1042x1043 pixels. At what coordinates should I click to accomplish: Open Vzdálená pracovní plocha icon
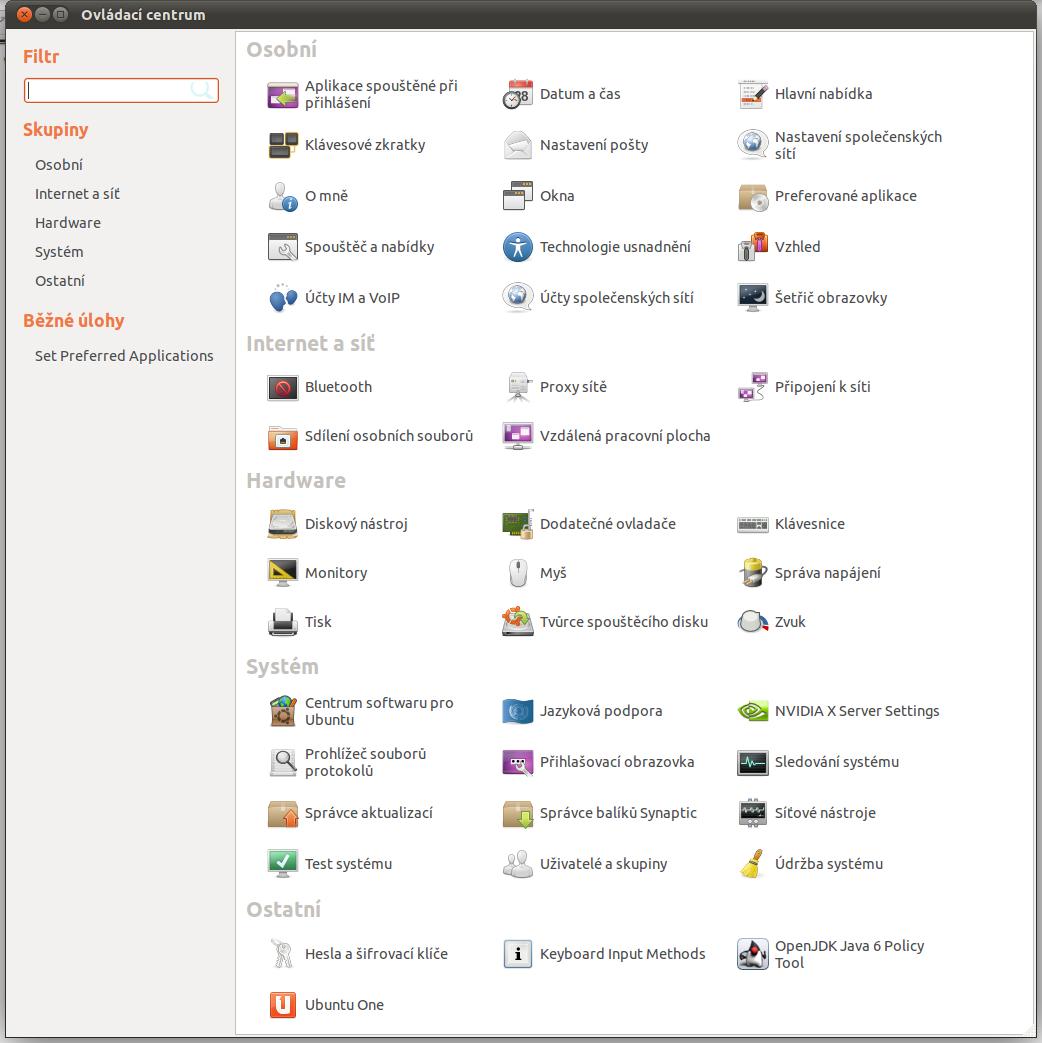pyautogui.click(x=518, y=436)
